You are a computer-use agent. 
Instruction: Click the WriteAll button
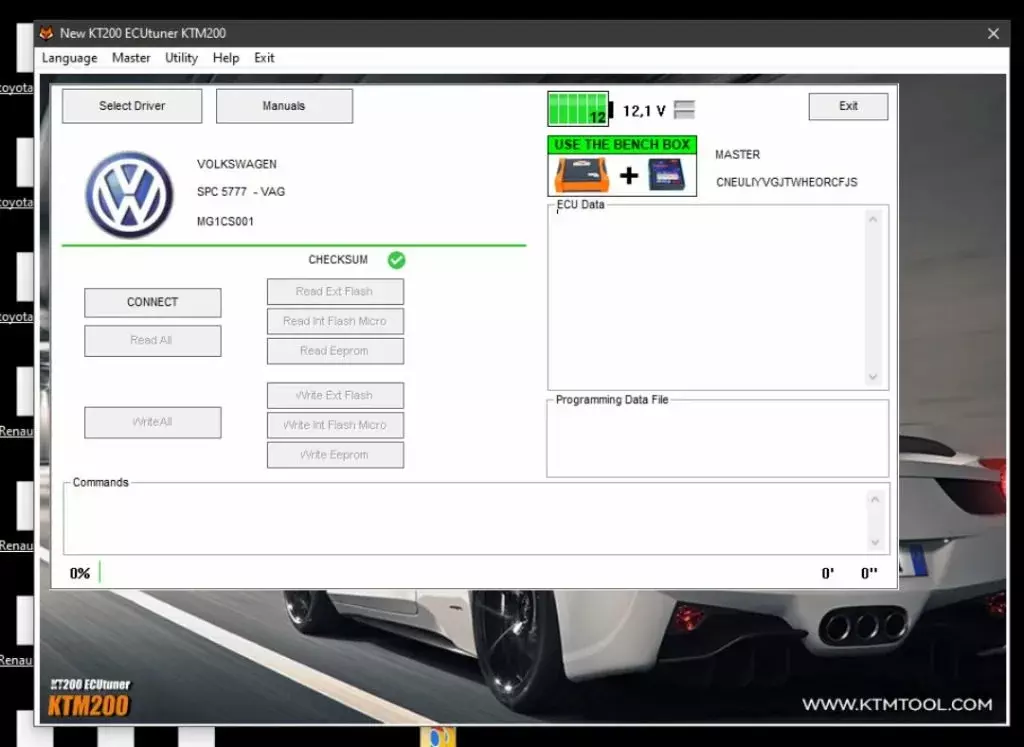click(x=153, y=422)
